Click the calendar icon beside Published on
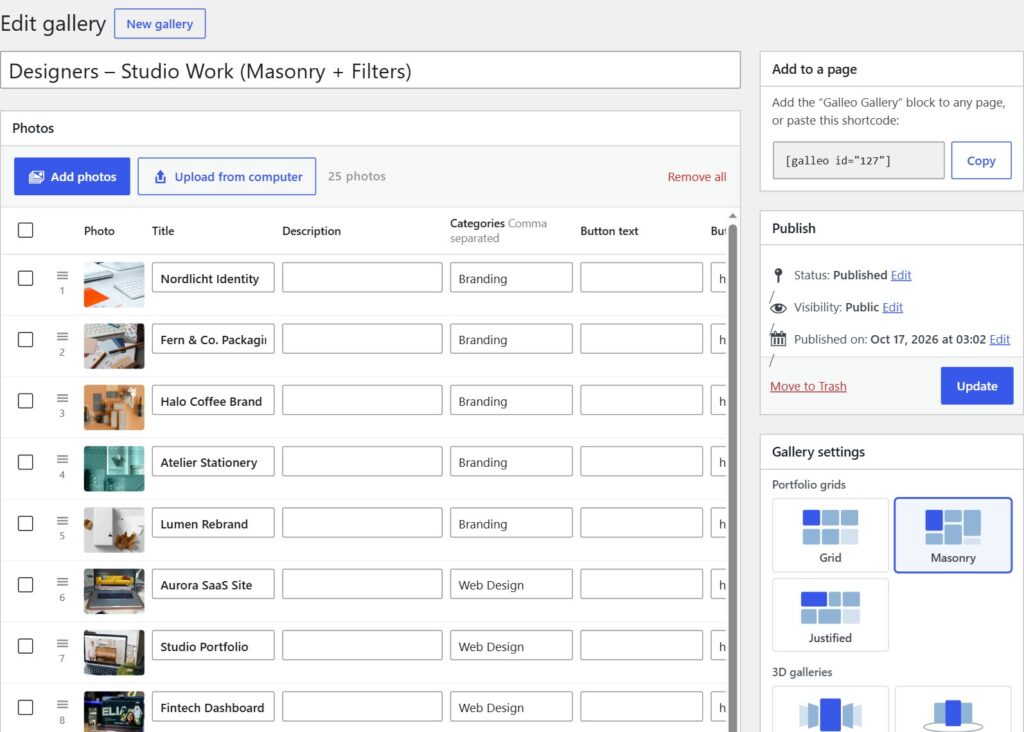The width and height of the screenshot is (1024, 732). [778, 339]
